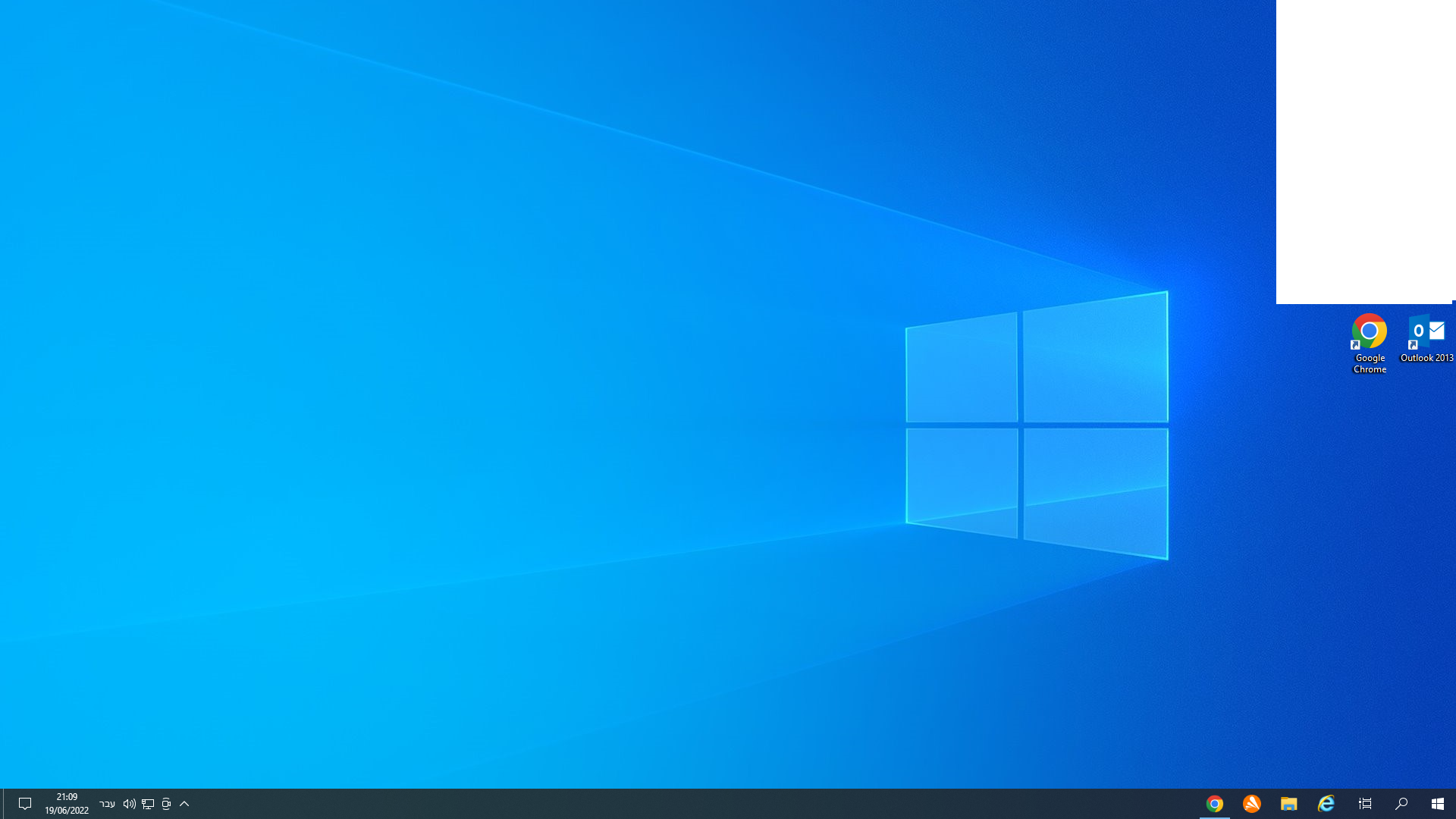Image resolution: width=1456 pixels, height=819 pixels.
Task: Switch to Chrome via its taskbar icon
Action: pyautogui.click(x=1214, y=804)
